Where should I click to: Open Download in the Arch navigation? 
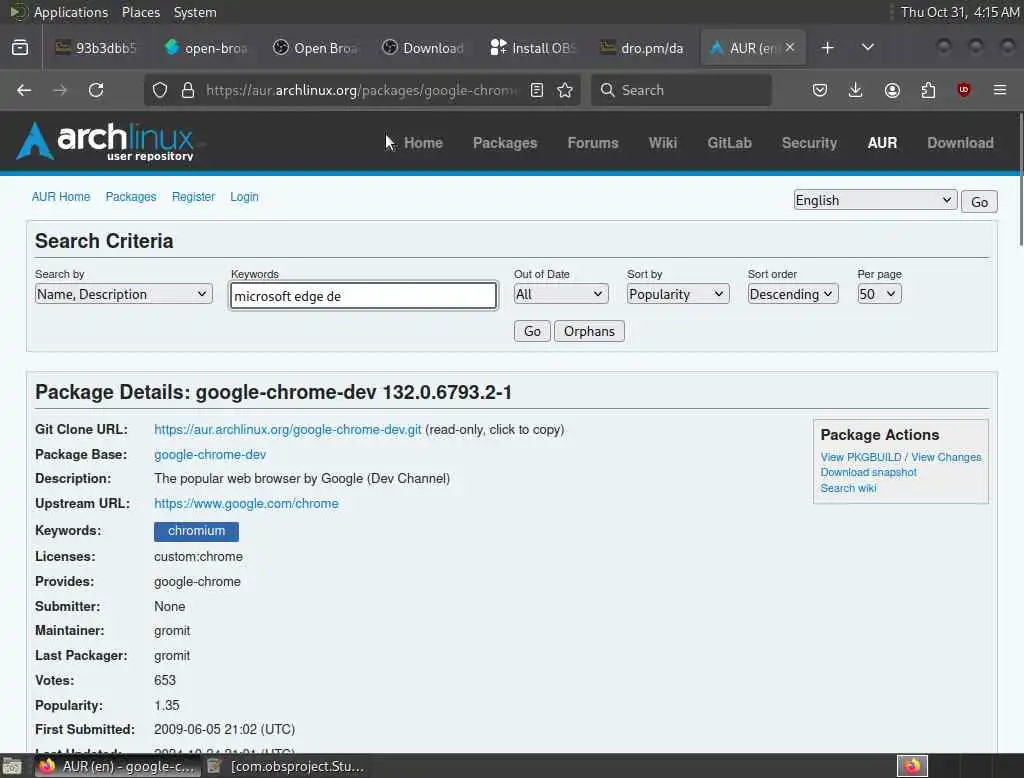pos(960,142)
